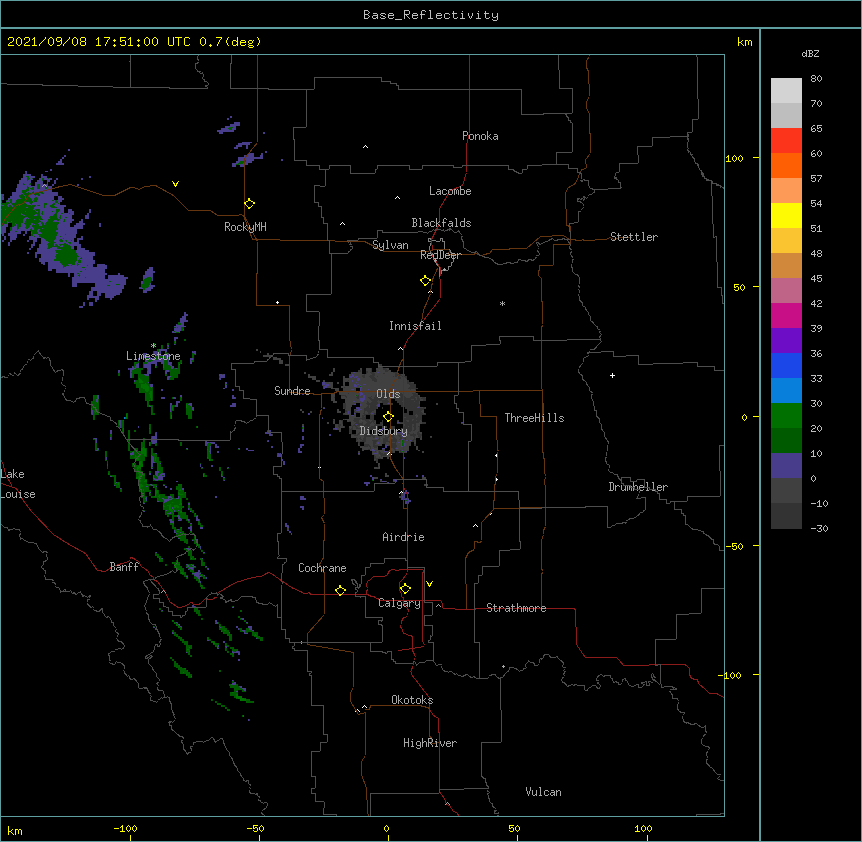The width and height of the screenshot is (862, 842).
Task: Click the yellow V marker east of Calgary
Action: coord(429,584)
